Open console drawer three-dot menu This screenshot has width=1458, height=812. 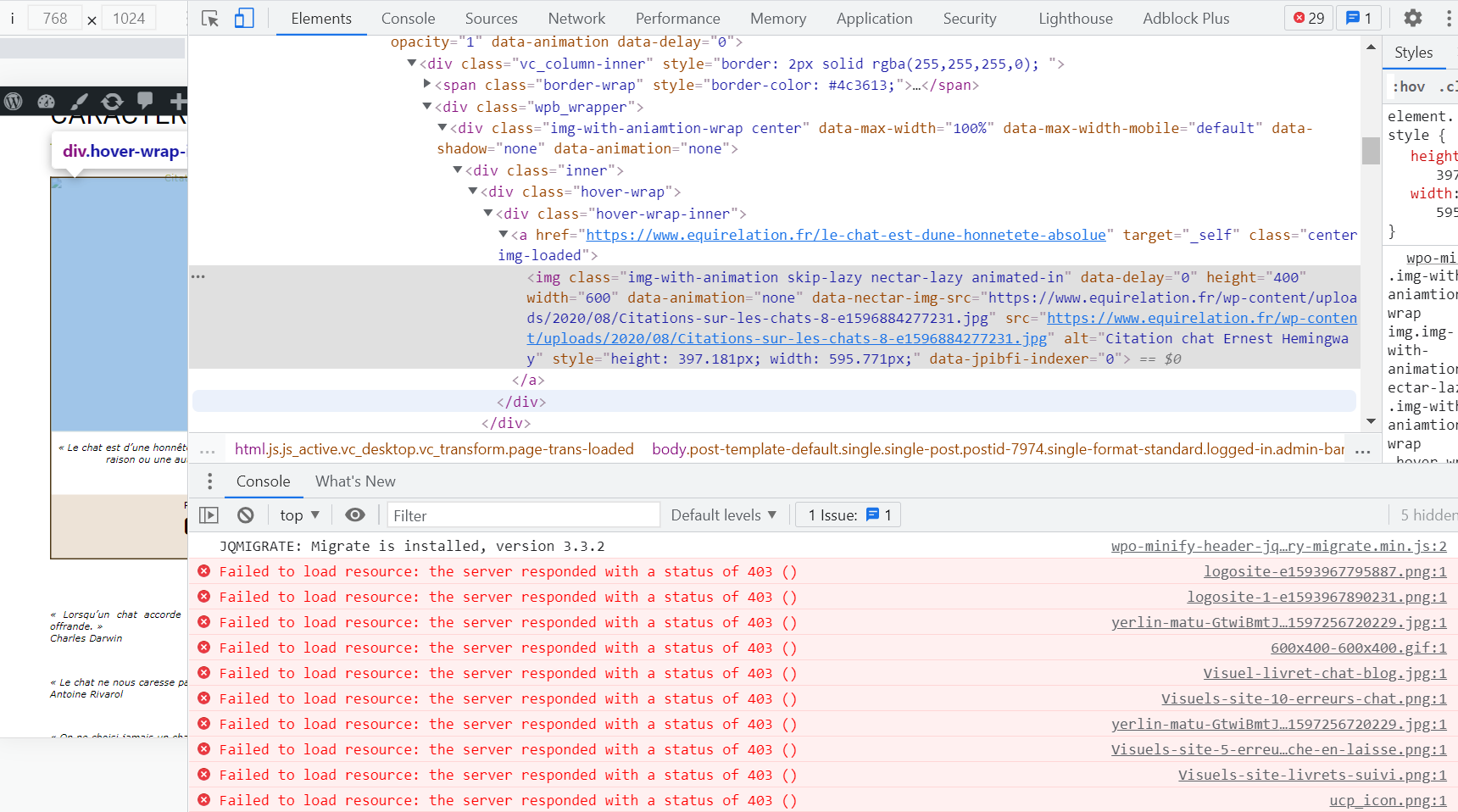pyautogui.click(x=209, y=481)
